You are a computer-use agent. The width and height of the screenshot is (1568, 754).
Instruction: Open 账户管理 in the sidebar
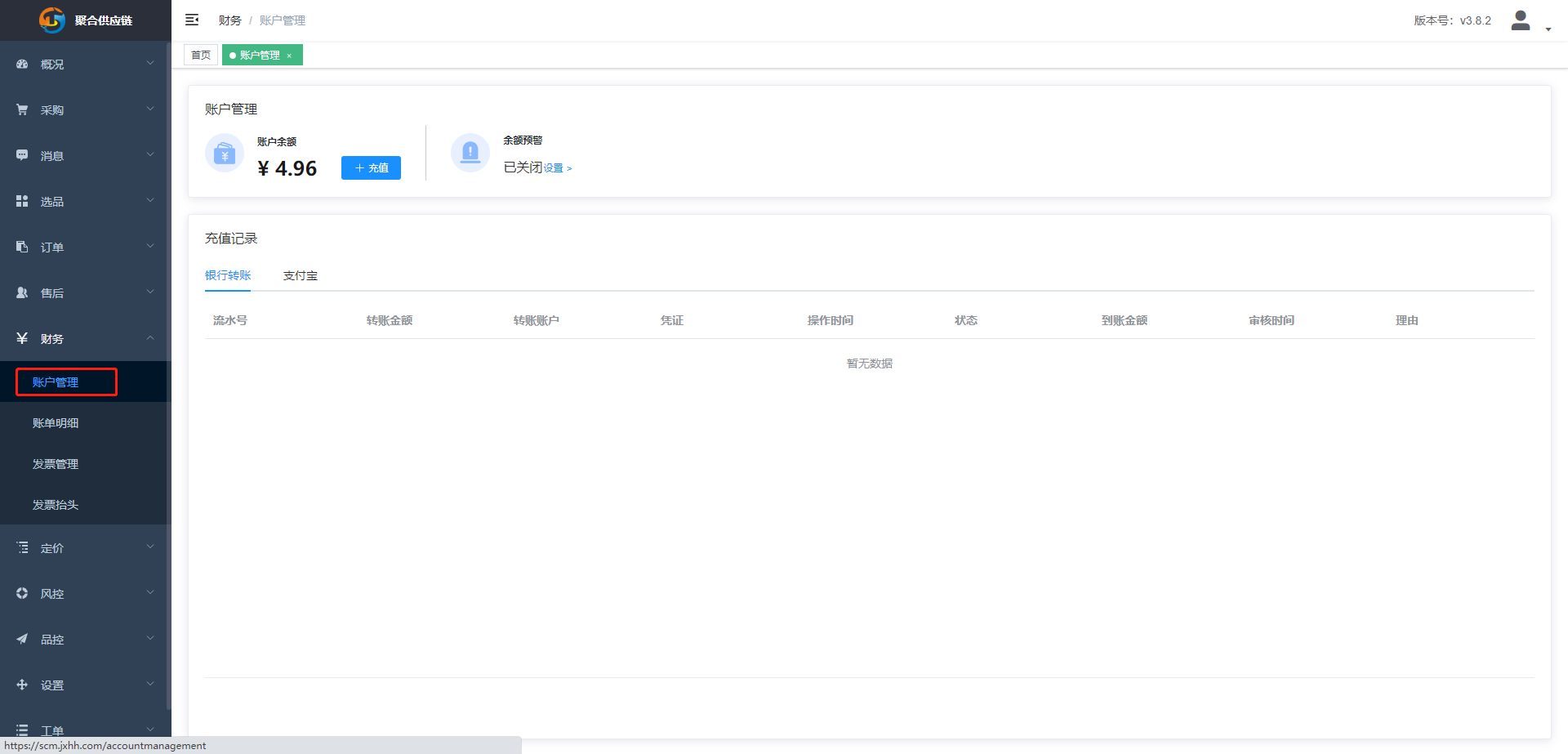pos(83,381)
